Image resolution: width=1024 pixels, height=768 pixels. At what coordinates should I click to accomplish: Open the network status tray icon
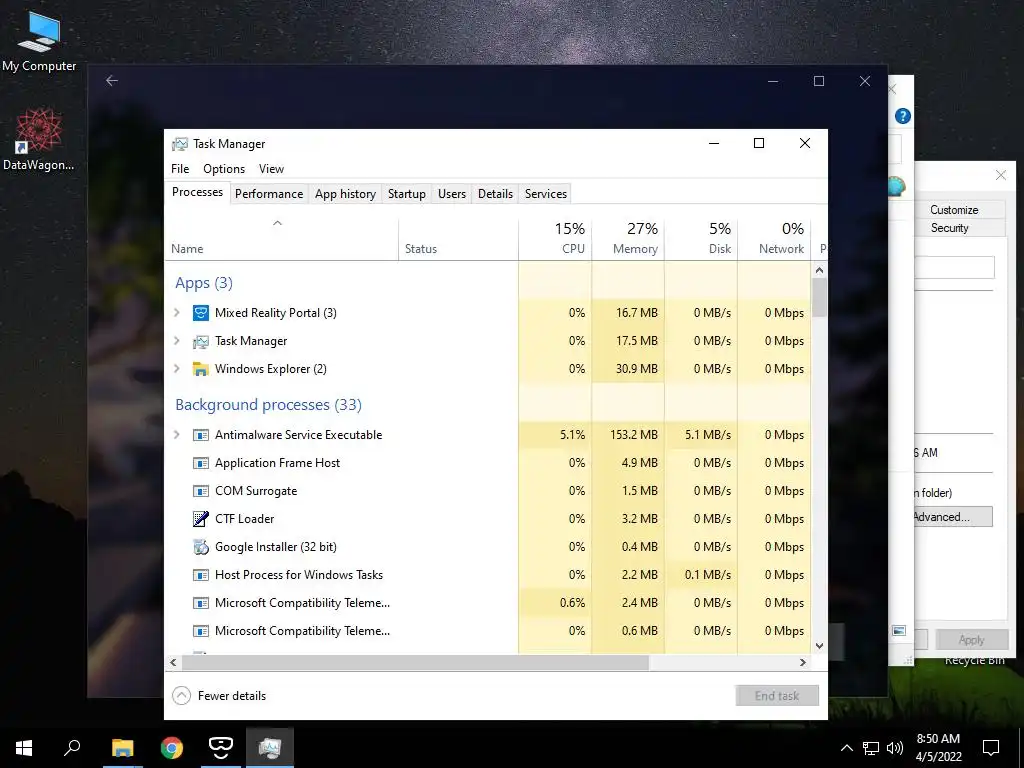pos(871,748)
